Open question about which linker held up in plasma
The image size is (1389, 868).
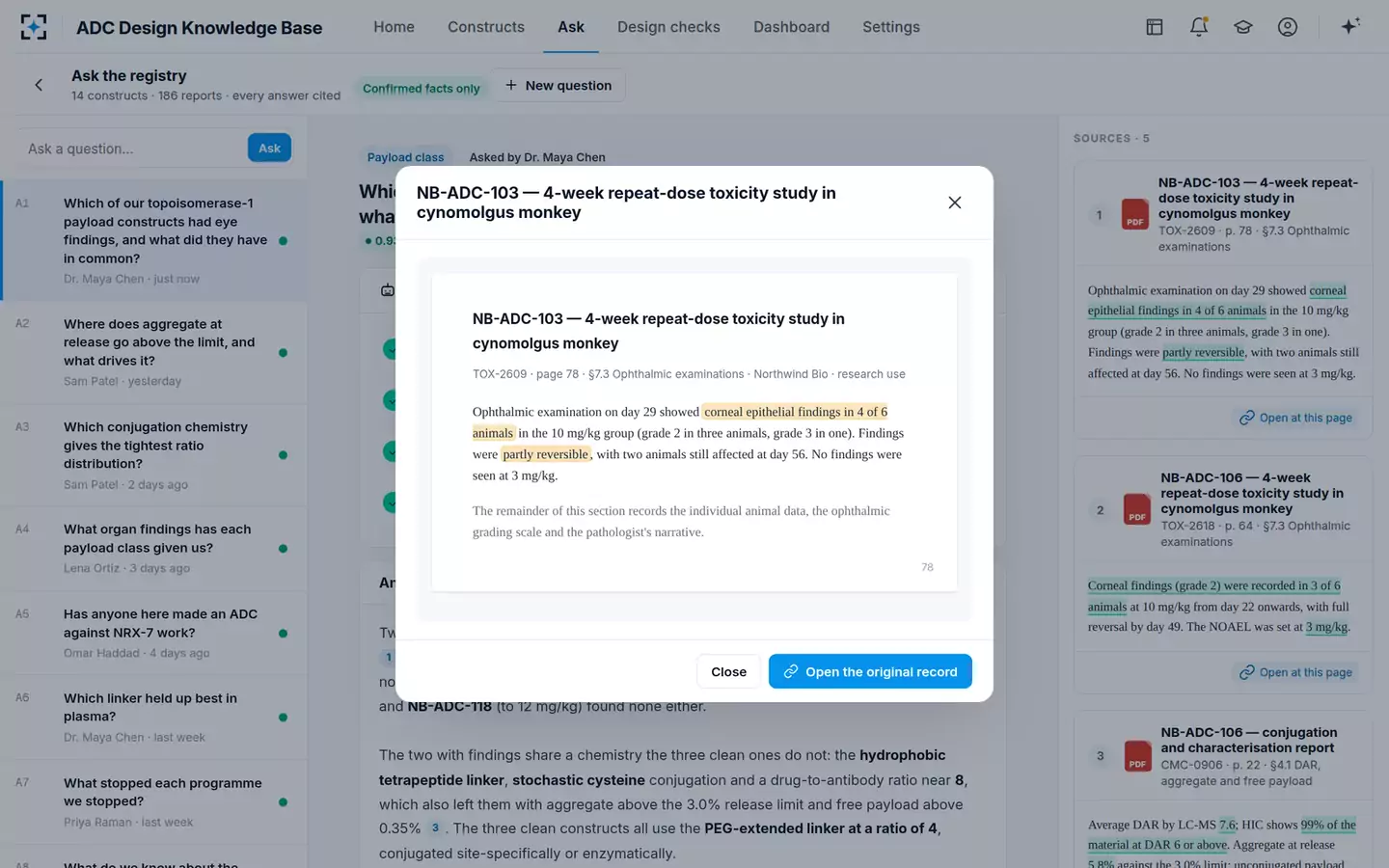pos(154,717)
